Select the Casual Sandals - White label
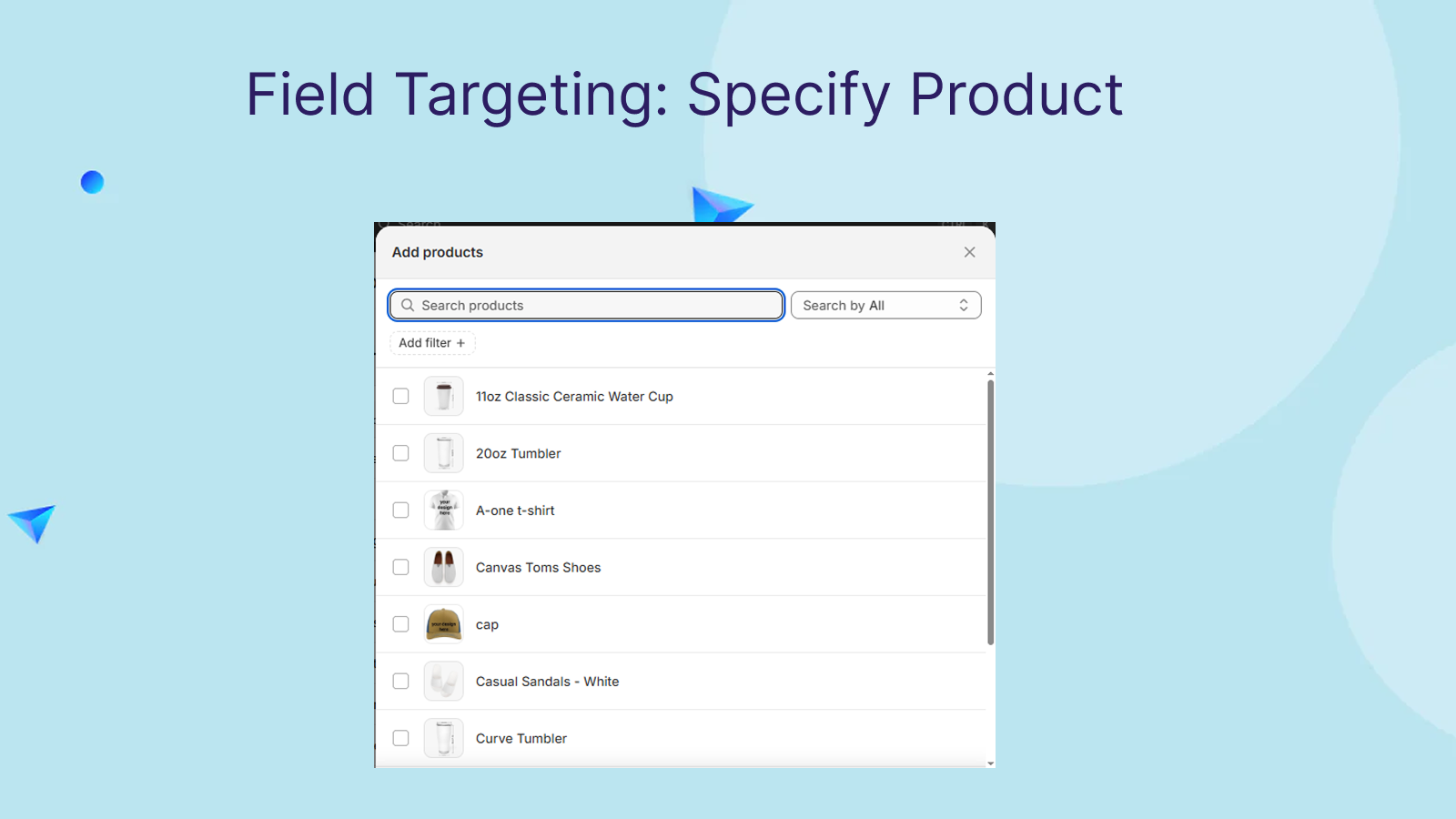The height and width of the screenshot is (819, 1456). pos(547,682)
